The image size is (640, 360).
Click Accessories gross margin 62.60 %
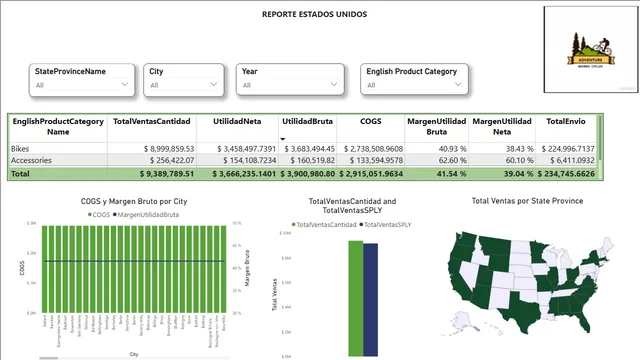(x=452, y=160)
